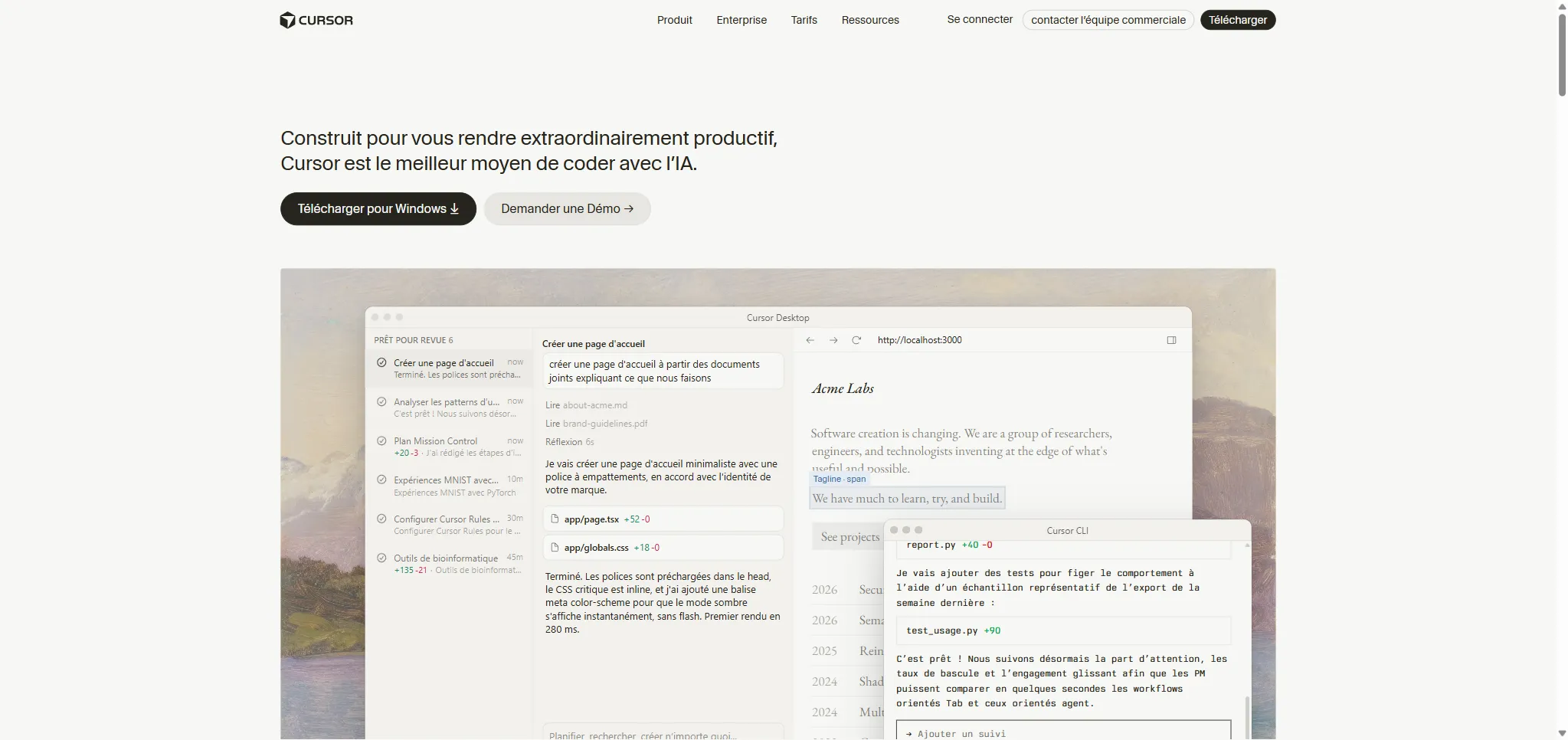1568x740 pixels.
Task: Click Demander une Démo button
Action: pos(567,208)
